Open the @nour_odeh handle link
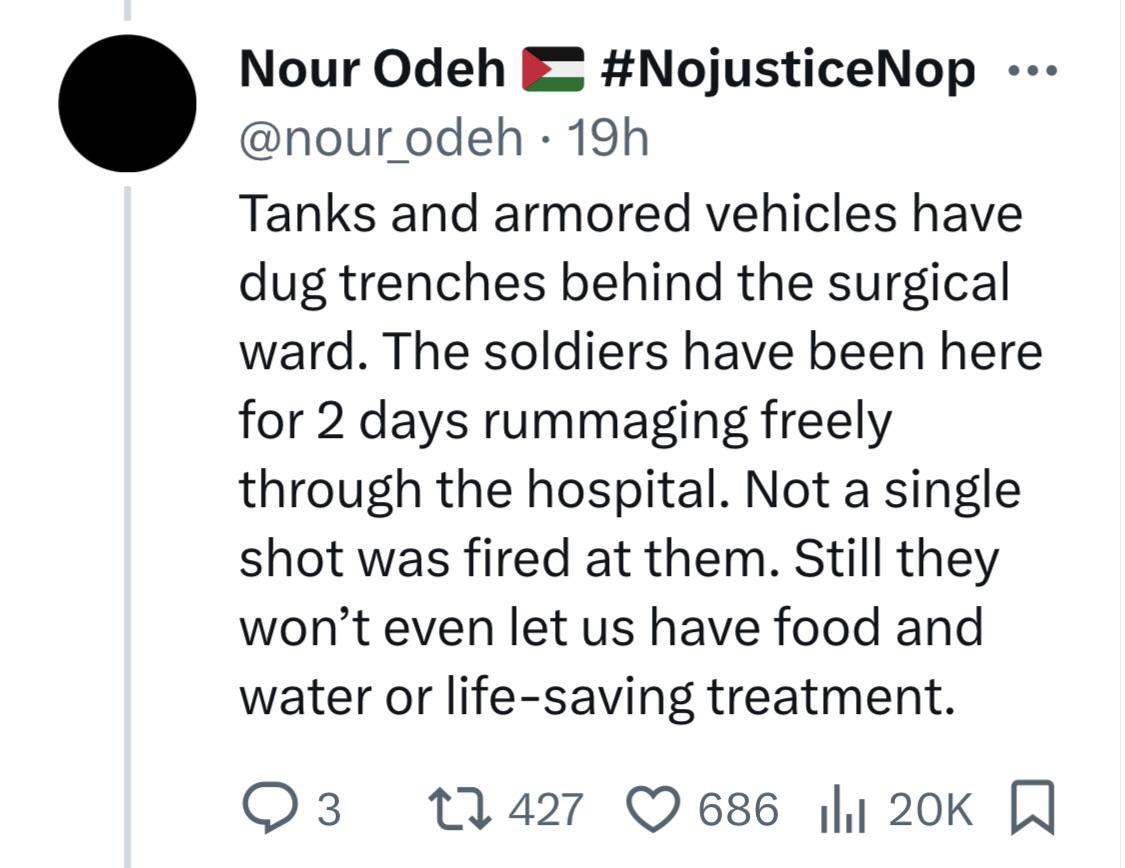 coord(380,139)
